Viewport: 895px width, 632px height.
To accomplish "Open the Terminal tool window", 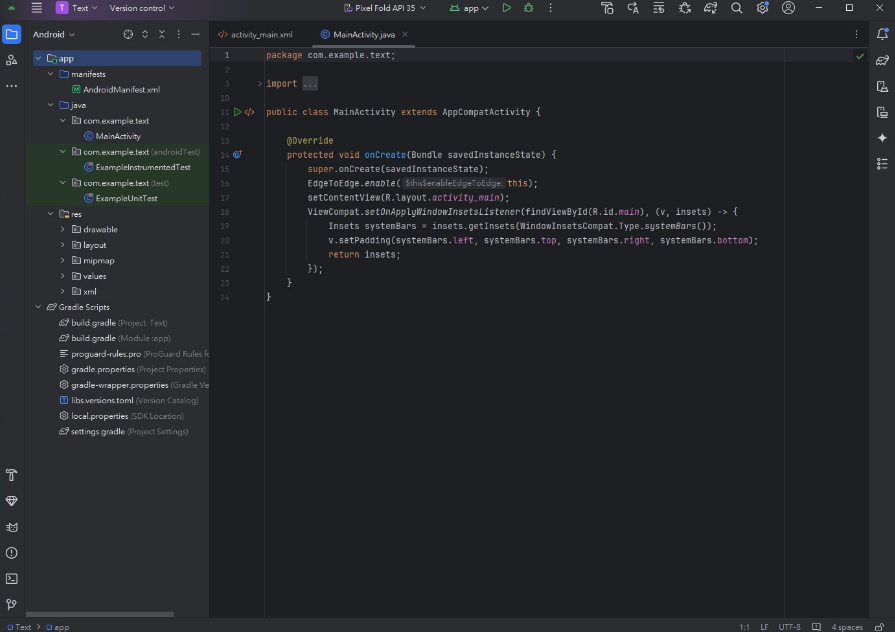I will [x=12, y=578].
